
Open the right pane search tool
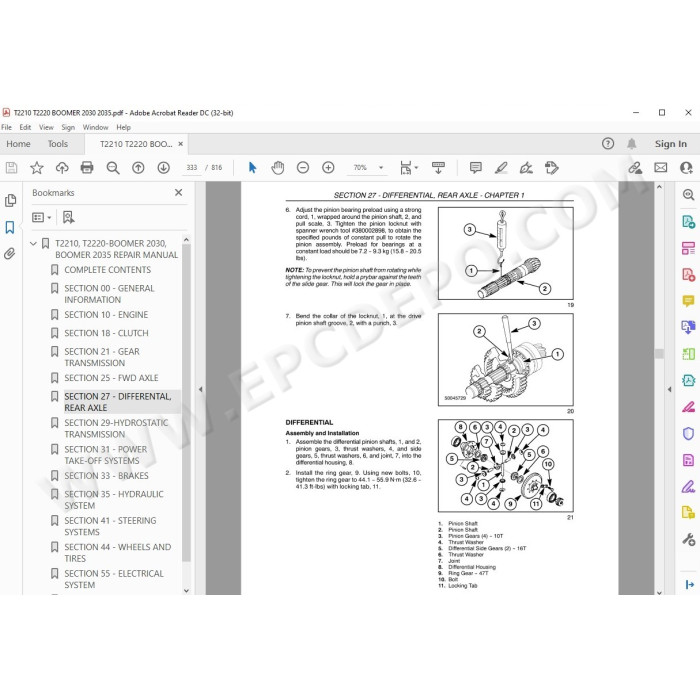pyautogui.click(x=688, y=195)
